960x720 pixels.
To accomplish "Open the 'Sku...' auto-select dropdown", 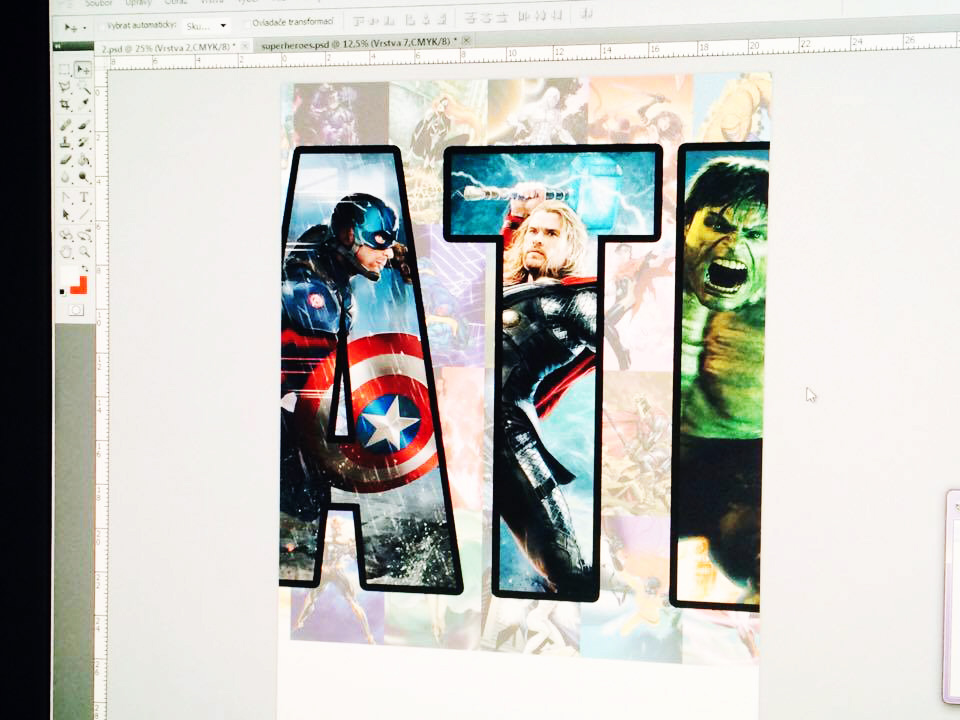I will tap(207, 26).
